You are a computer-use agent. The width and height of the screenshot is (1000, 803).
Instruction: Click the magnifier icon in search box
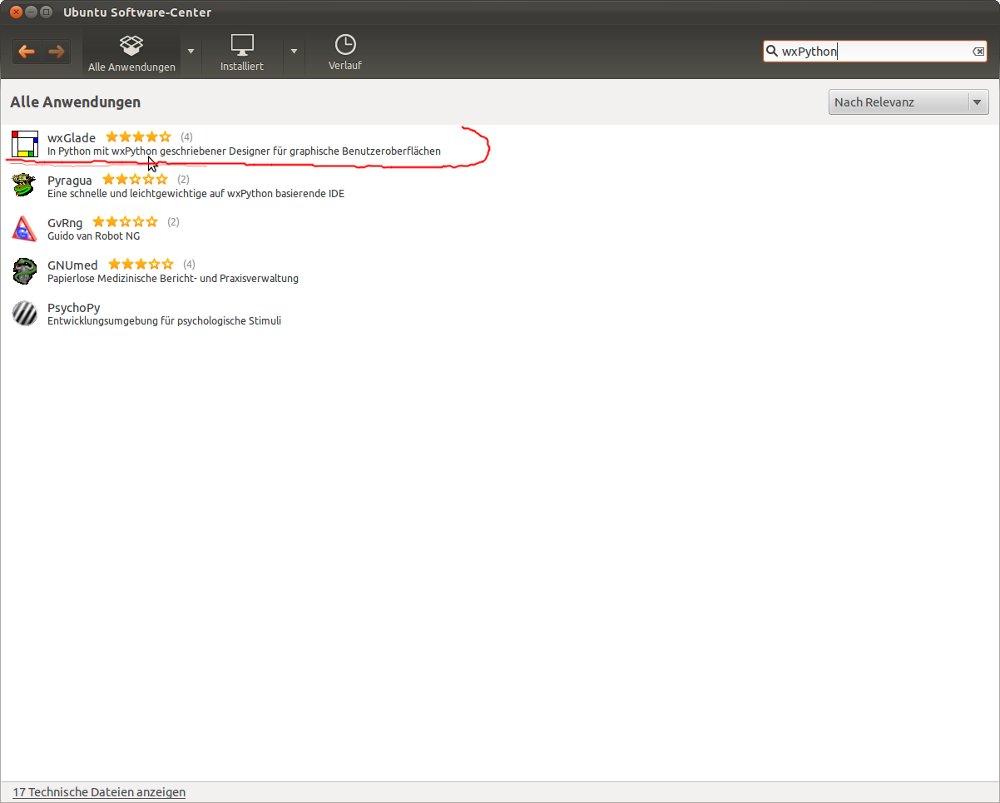(x=772, y=51)
